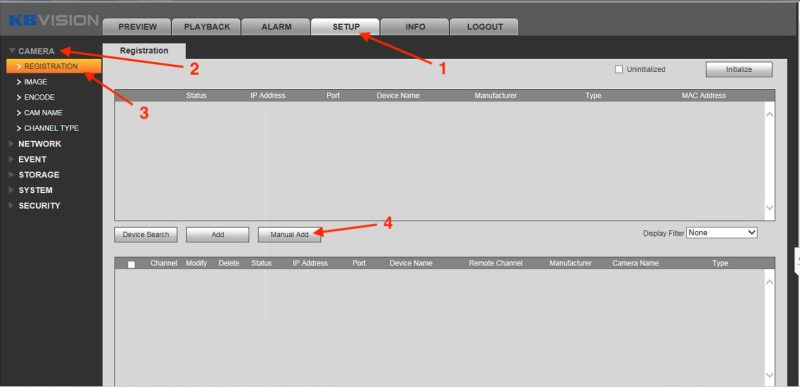This screenshot has height=387, width=800.
Task: Click the lower table Status header
Action: (x=261, y=263)
